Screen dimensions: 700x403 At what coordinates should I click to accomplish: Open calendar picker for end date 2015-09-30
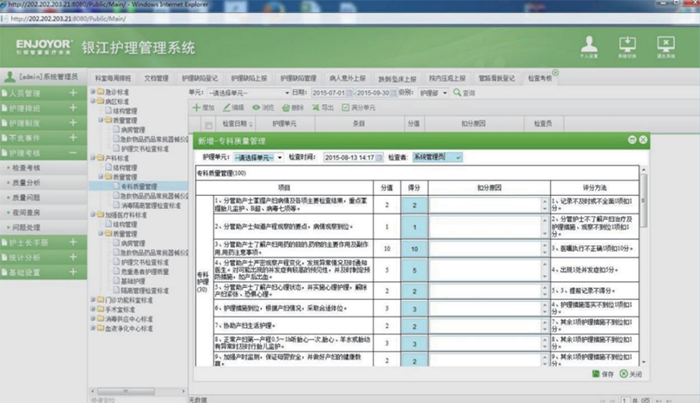click(394, 93)
